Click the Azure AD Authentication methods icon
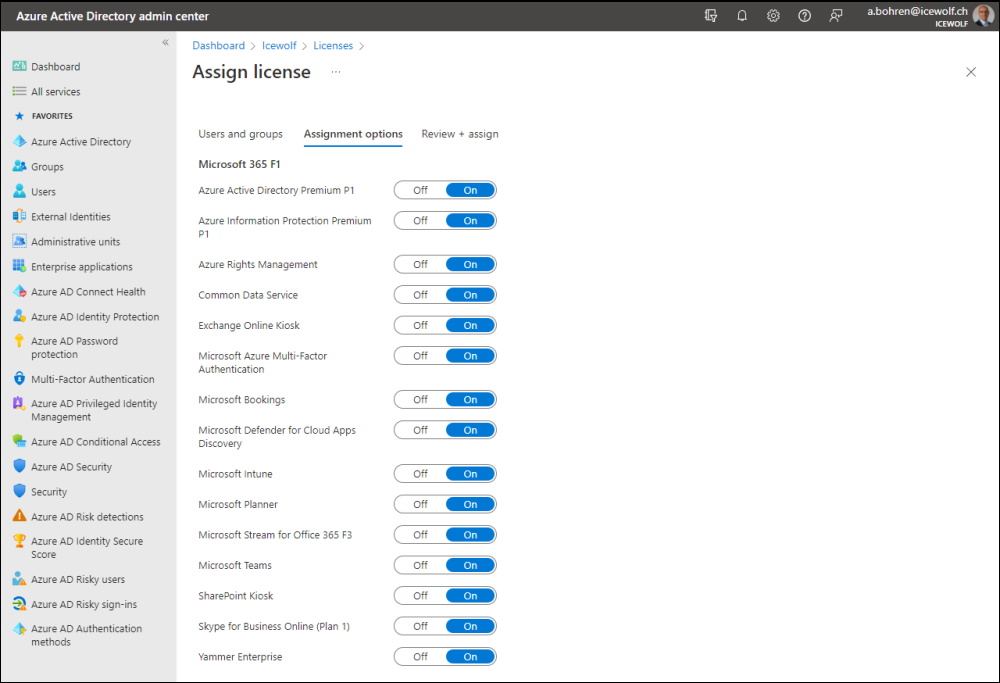This screenshot has height=683, width=1000. coord(19,629)
